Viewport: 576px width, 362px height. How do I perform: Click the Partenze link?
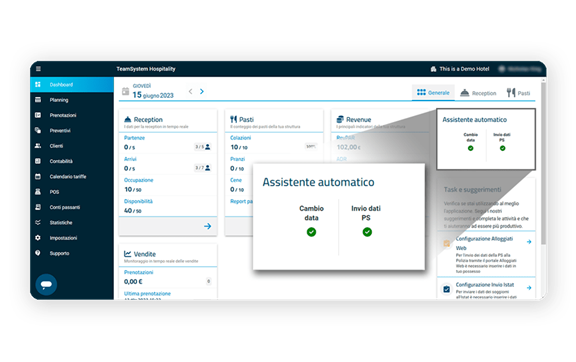tap(134, 138)
